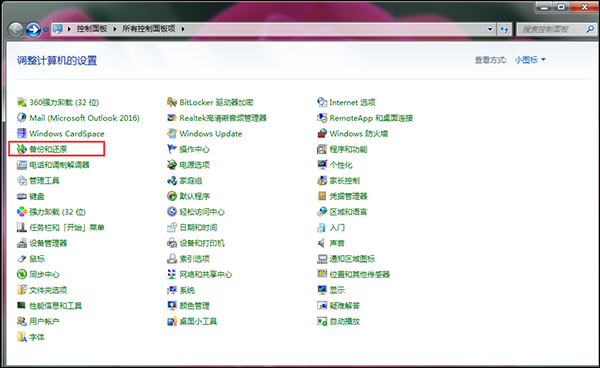
Task: Open Windows Update icon
Action: click(172, 134)
